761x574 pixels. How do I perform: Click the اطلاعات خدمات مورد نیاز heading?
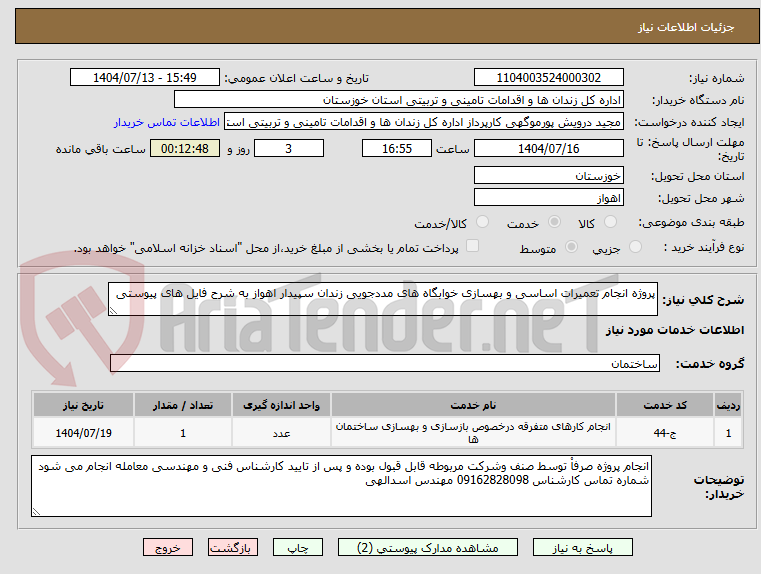point(674,330)
